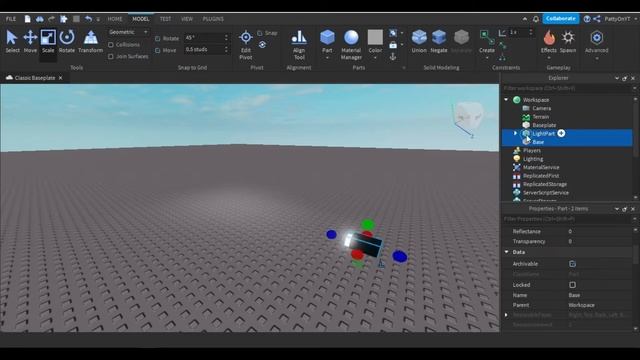Click the notifications bell icon
The height and width of the screenshot is (360, 640).
(x=536, y=19)
